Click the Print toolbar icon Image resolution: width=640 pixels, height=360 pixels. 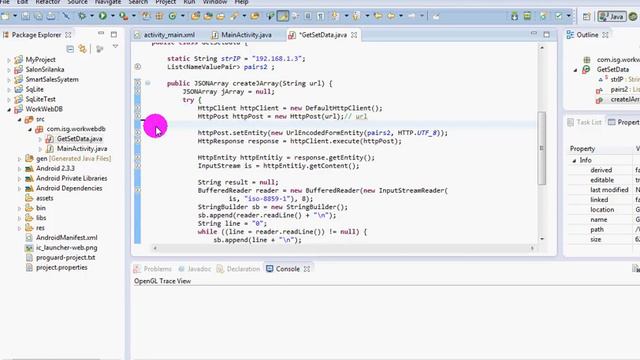(x=51, y=16)
